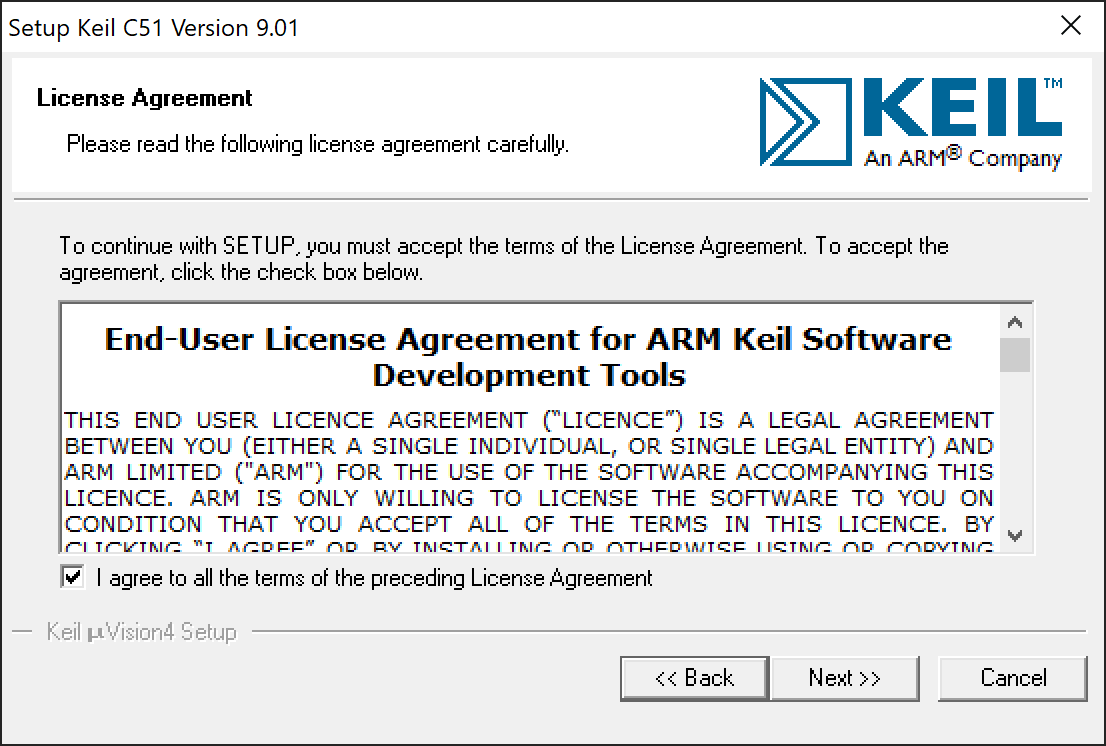Viewport: 1106px width, 746px height.
Task: Click the scrollbar track below the thumb
Action: coord(1015,450)
